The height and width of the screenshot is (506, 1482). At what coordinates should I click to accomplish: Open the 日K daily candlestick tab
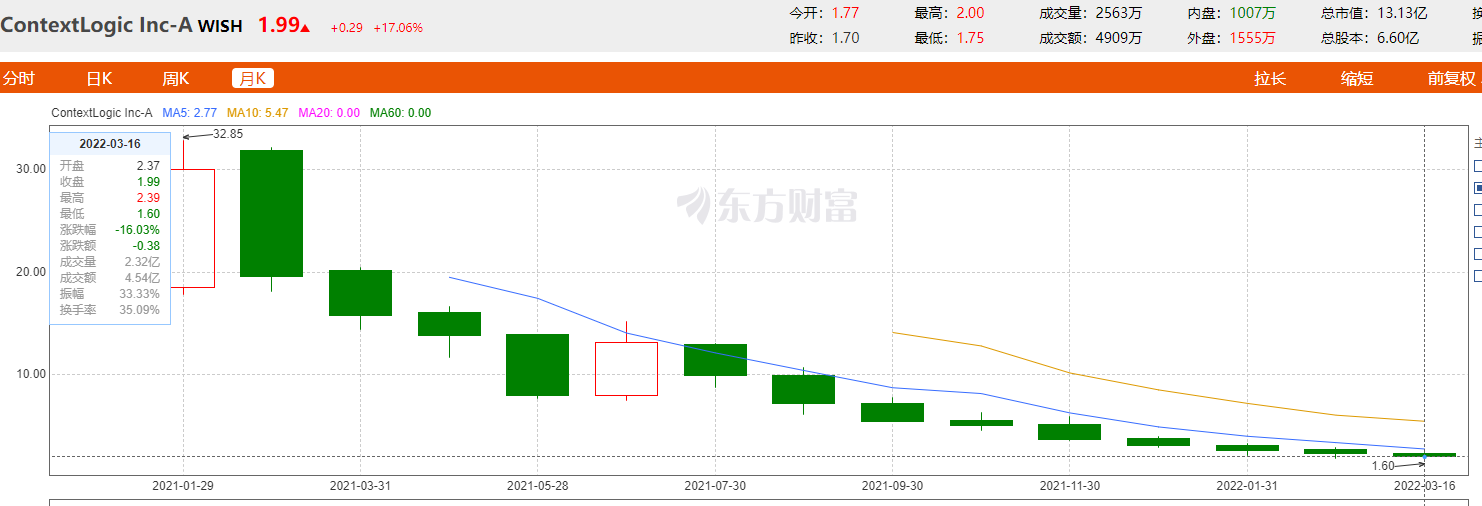(99, 78)
